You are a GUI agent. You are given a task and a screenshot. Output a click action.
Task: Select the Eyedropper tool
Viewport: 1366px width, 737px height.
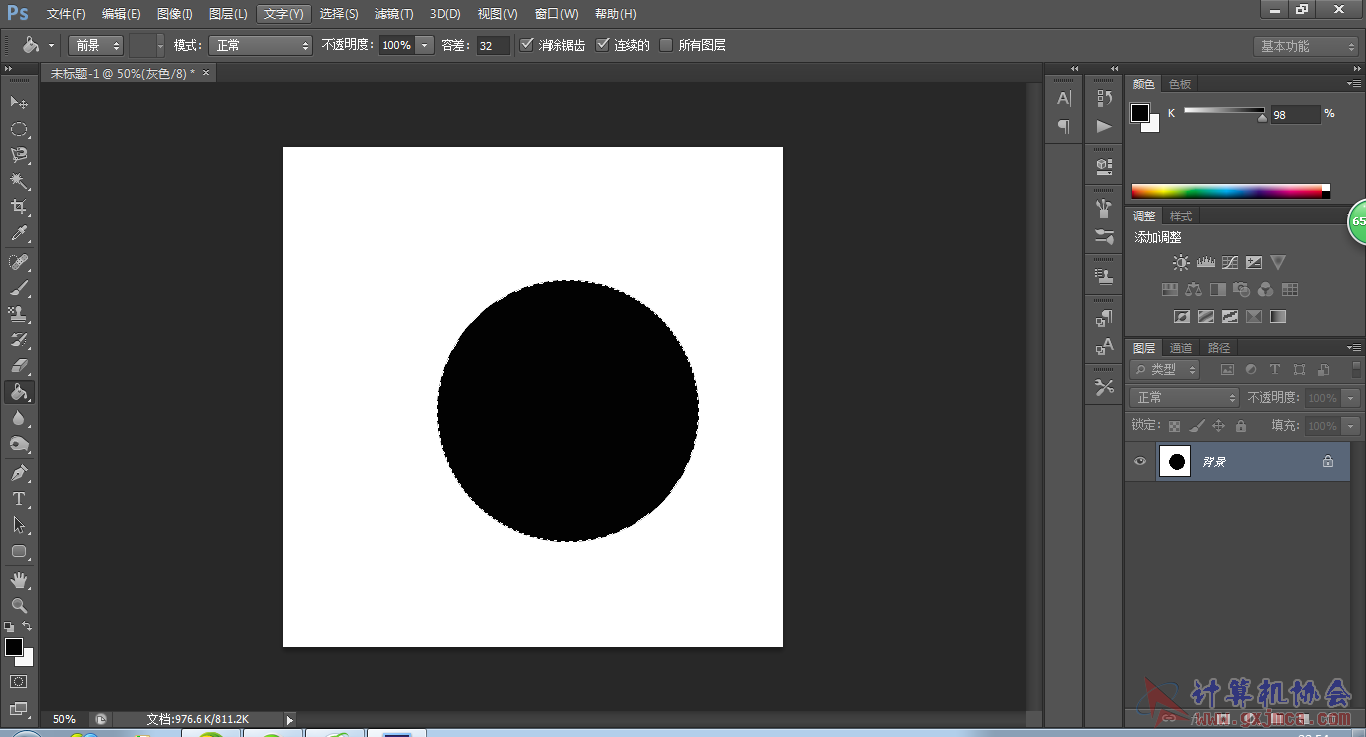click(19, 234)
